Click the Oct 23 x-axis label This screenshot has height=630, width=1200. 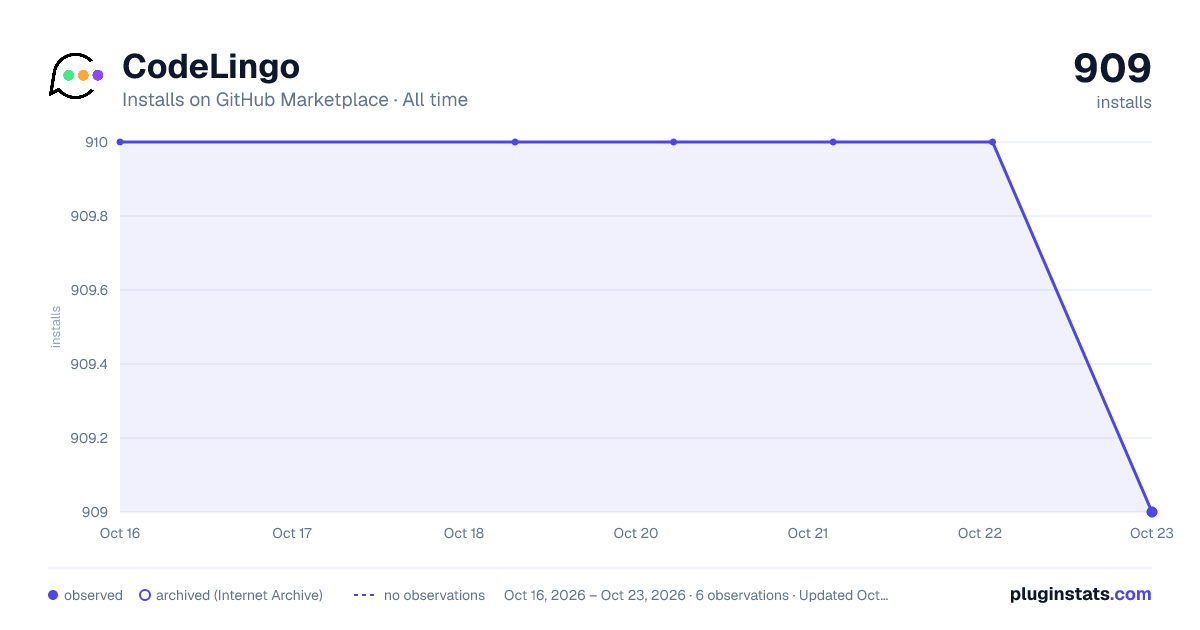[x=1151, y=534]
